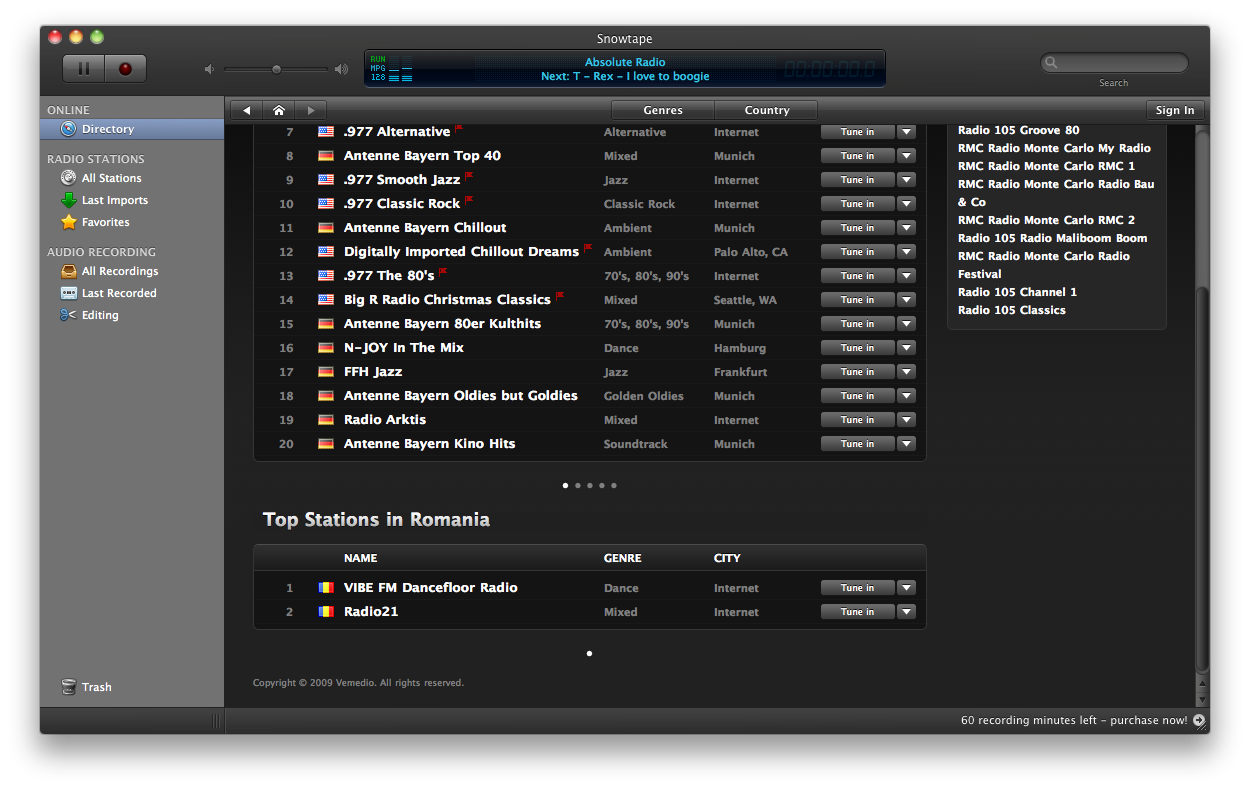Tune in to N-JOY In The Mix

pyautogui.click(x=857, y=348)
